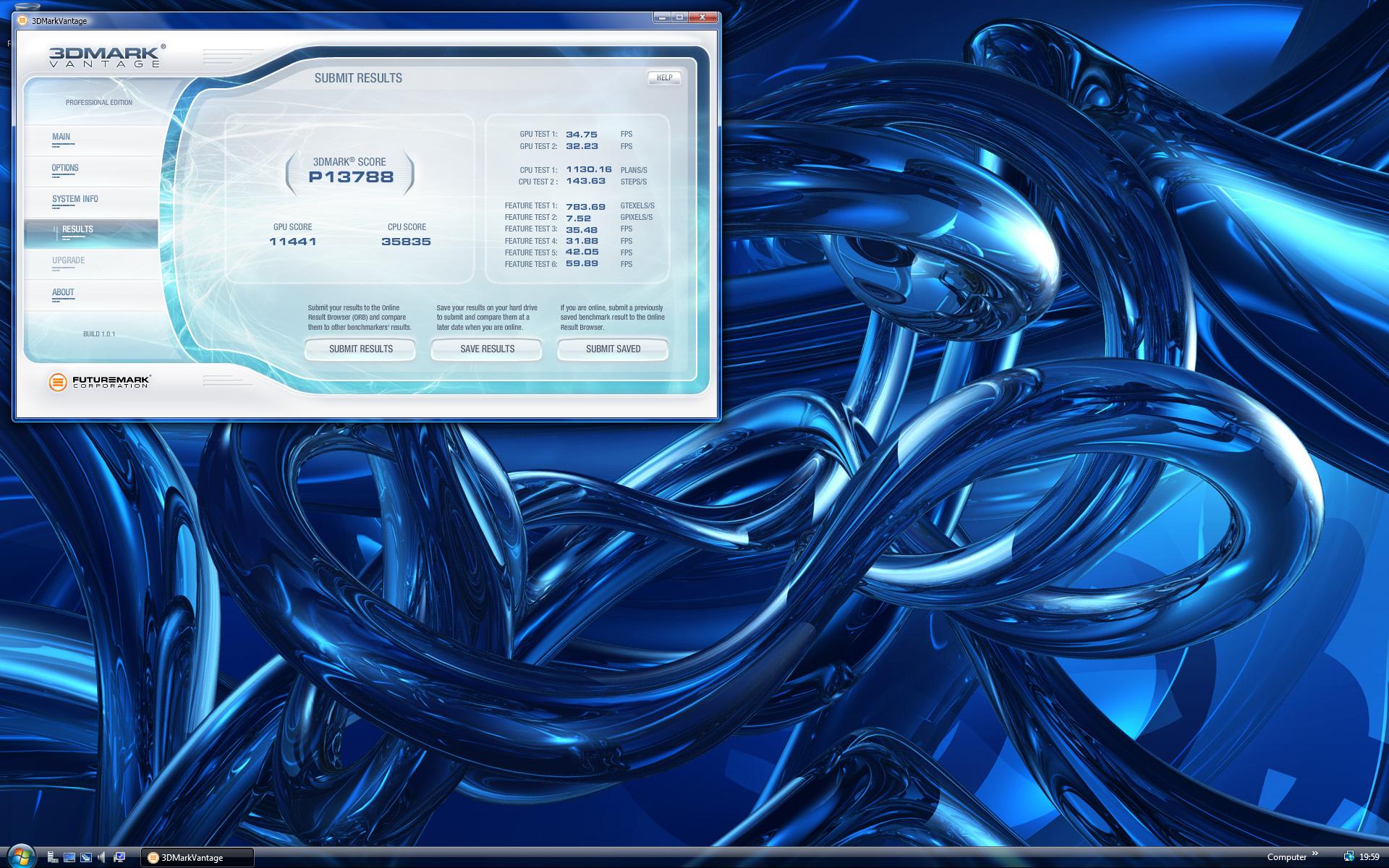Image resolution: width=1389 pixels, height=868 pixels.
Task: Click the monitor with checkmark quick launch icon
Action: point(119,857)
